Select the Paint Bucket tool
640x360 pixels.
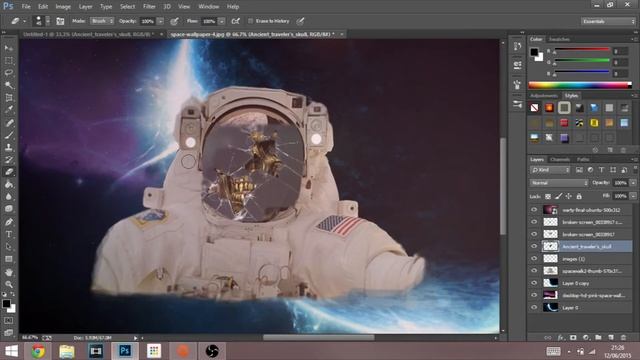point(9,184)
